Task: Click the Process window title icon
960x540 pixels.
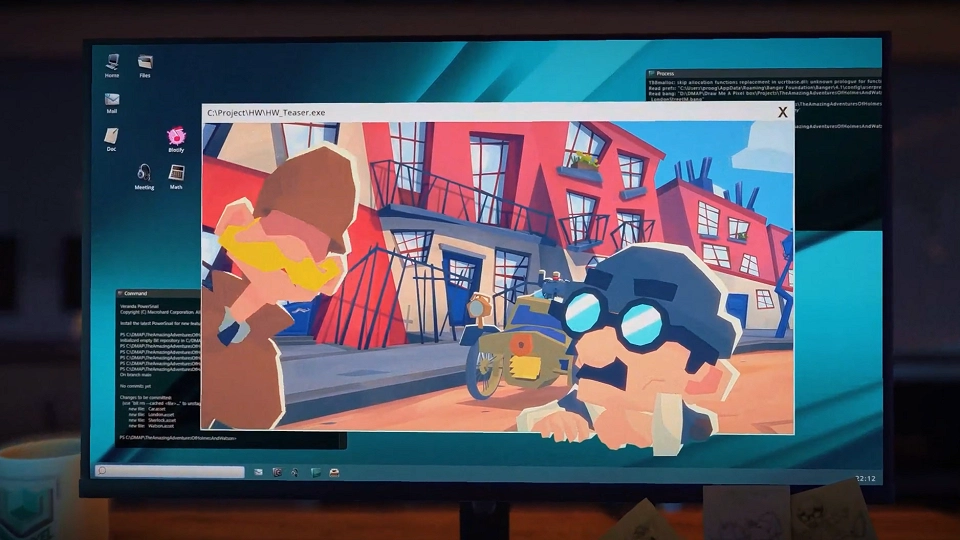Action: pyautogui.click(x=652, y=73)
